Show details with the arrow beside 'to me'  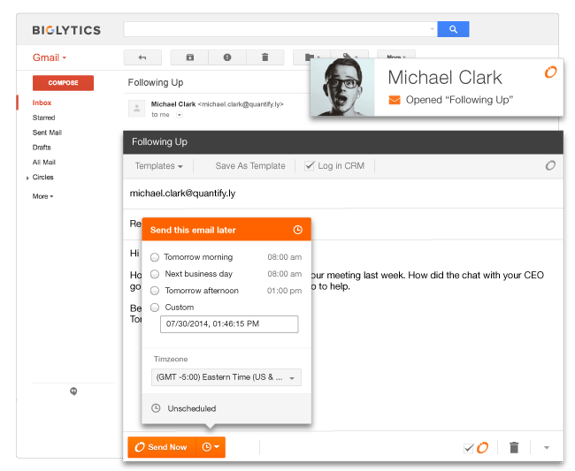click(179, 115)
